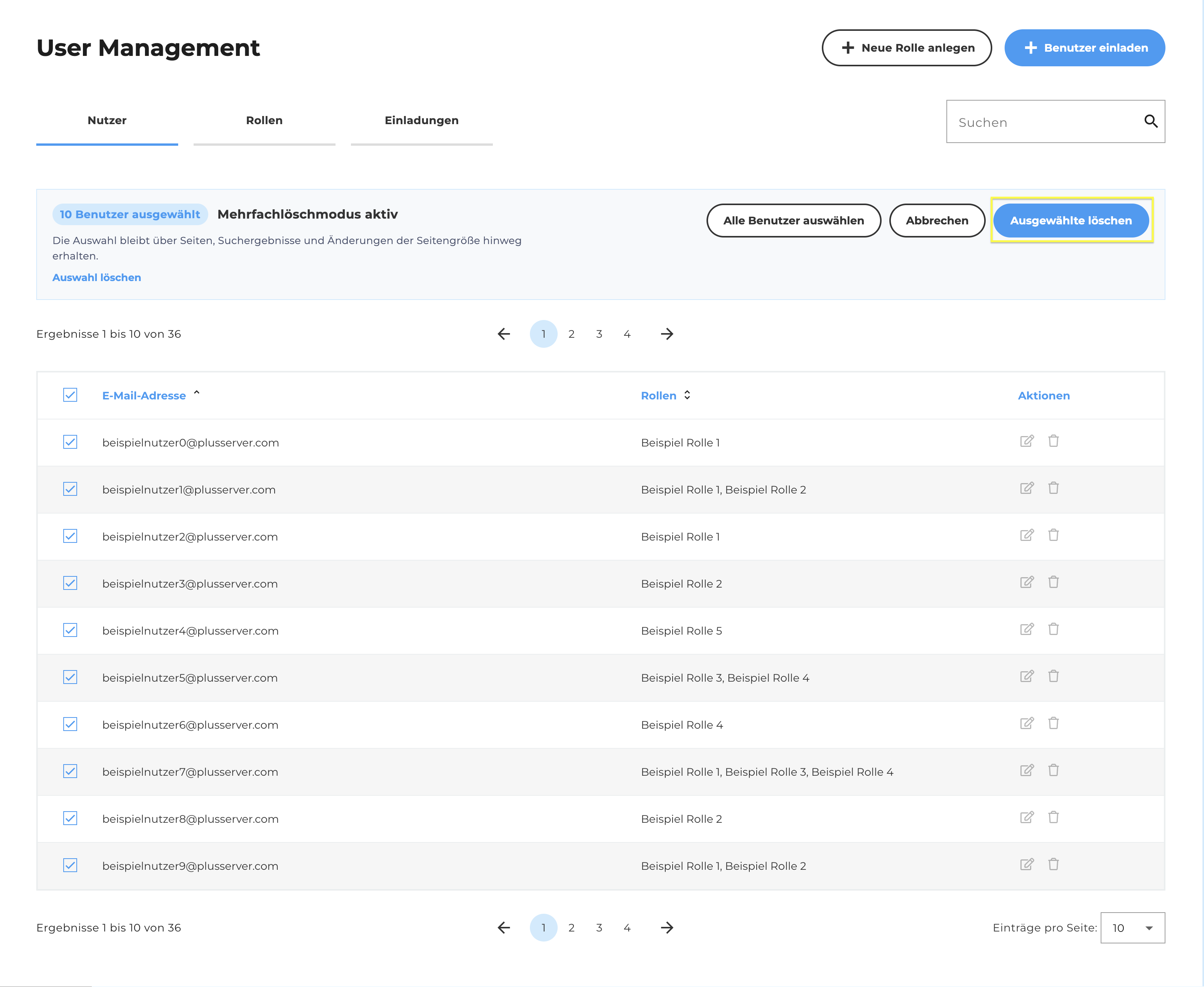1204x987 pixels.
Task: Uncheck the select-all header checkbox
Action: point(70,394)
